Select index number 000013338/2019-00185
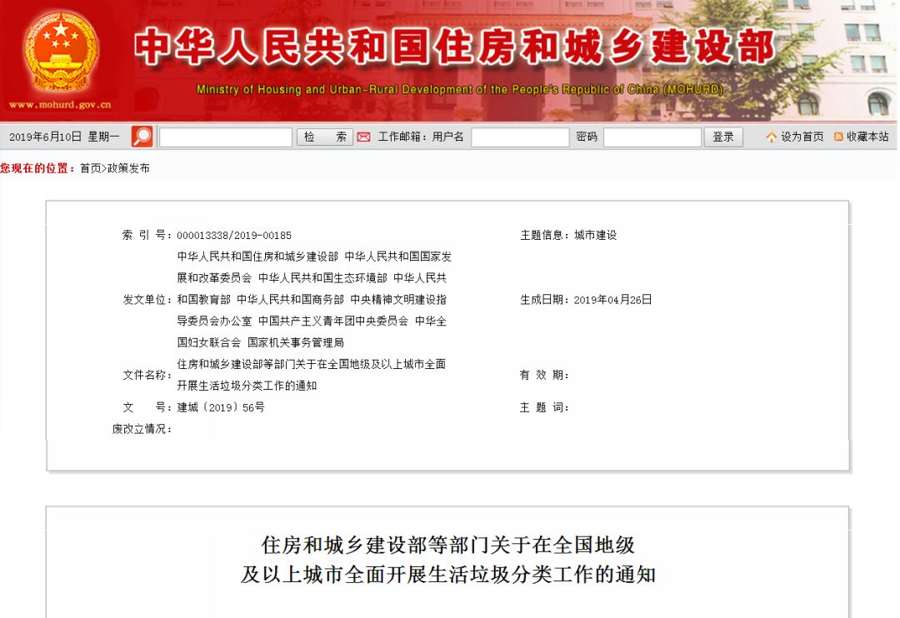This screenshot has height=618, width=900. [x=234, y=235]
